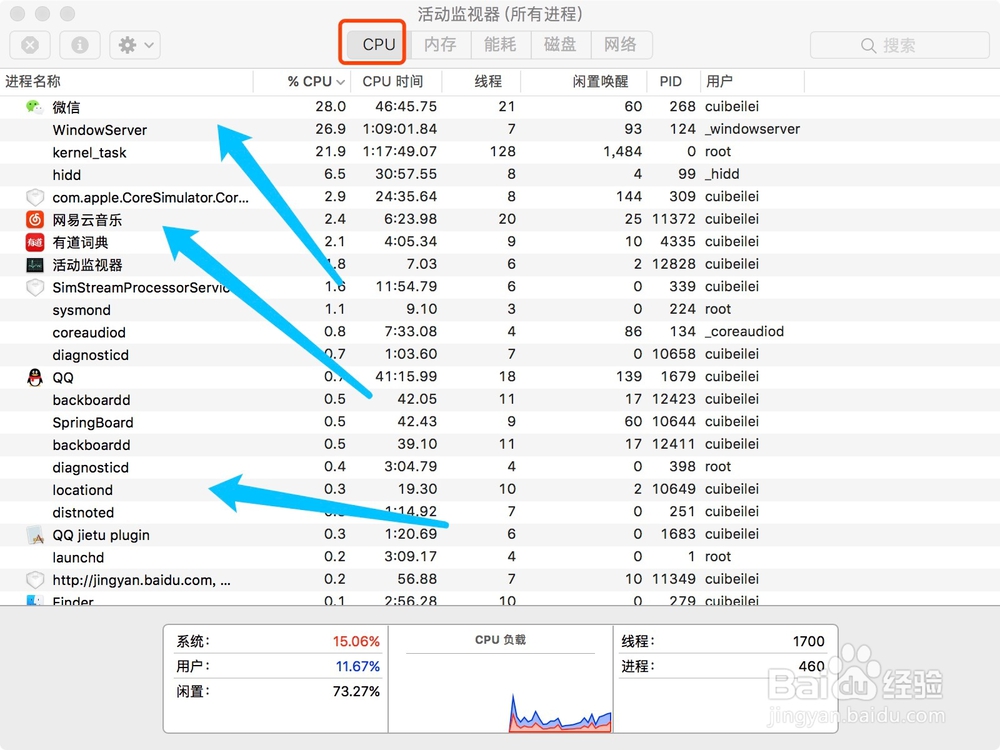Click the QQ penguin icon

[x=34, y=377]
